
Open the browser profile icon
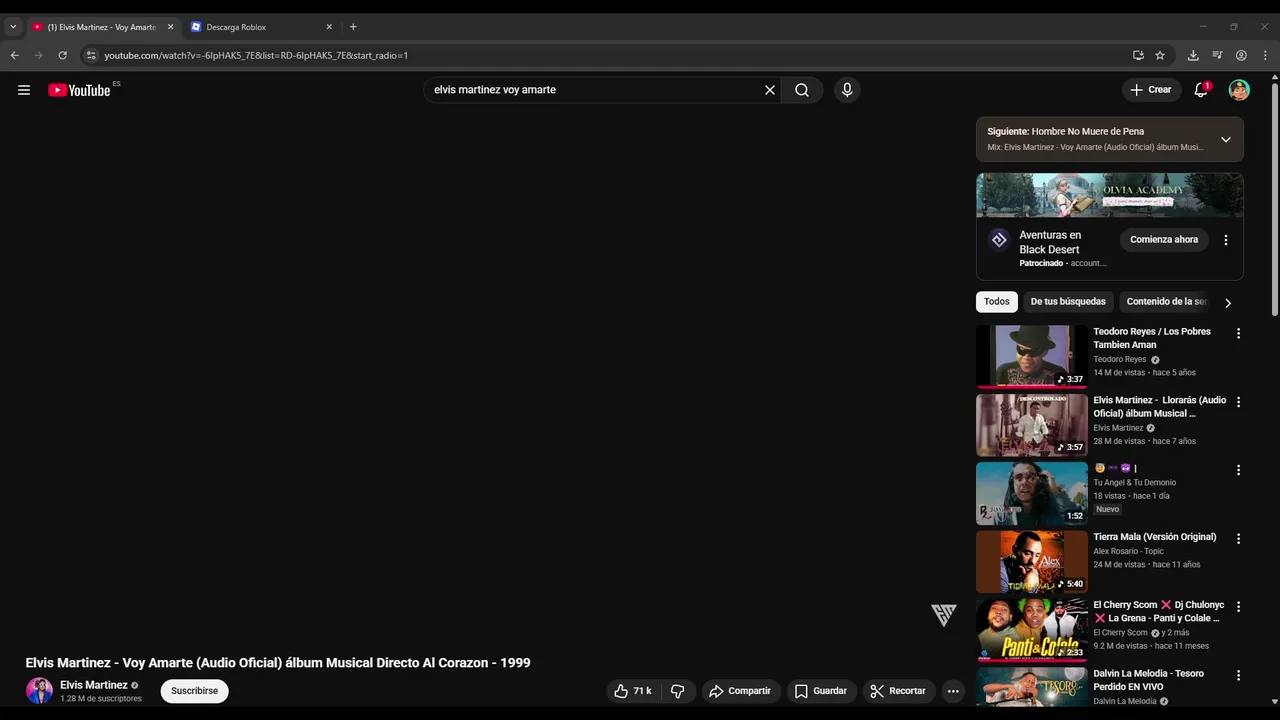pos(1241,55)
